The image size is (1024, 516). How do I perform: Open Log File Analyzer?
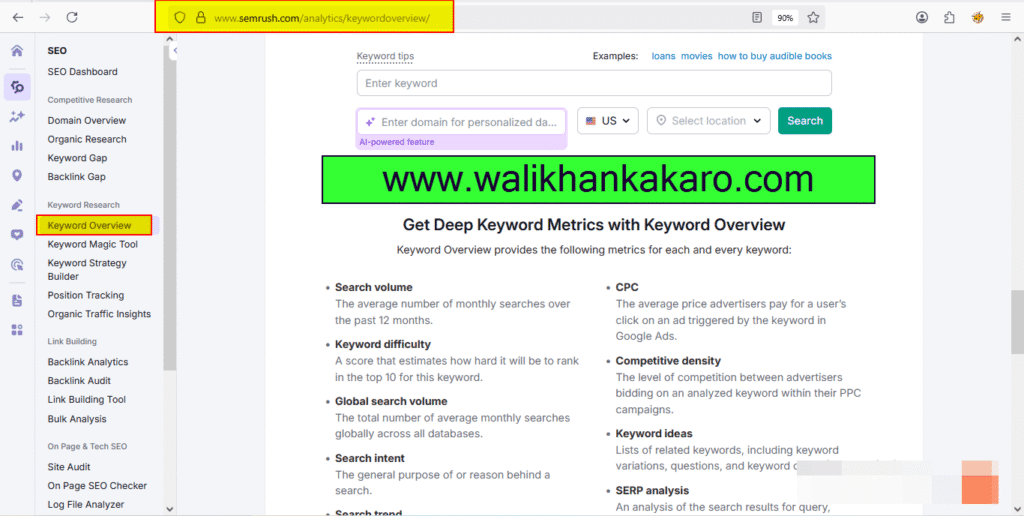[86, 505]
